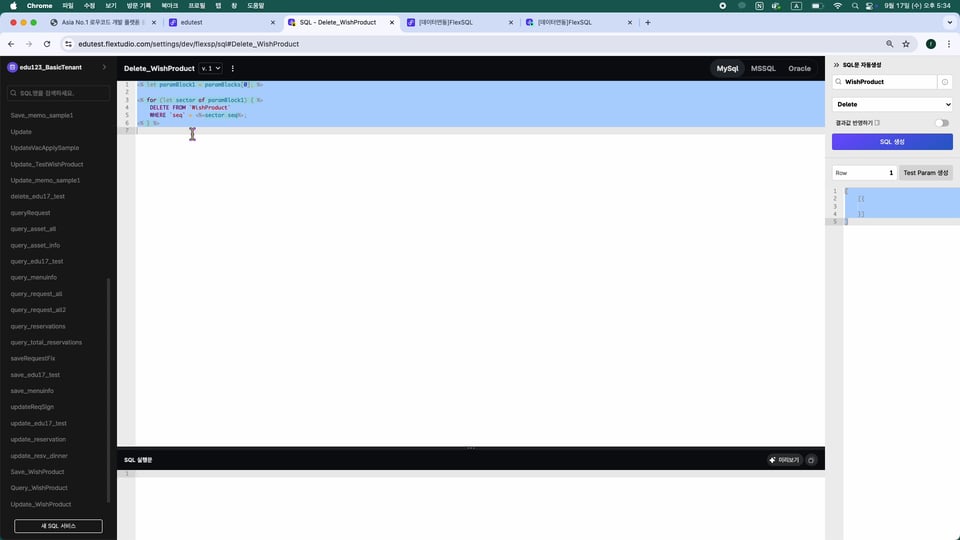Image resolution: width=960 pixels, height=540 pixels.
Task: Go back with the browser back arrow
Action: click(11, 44)
